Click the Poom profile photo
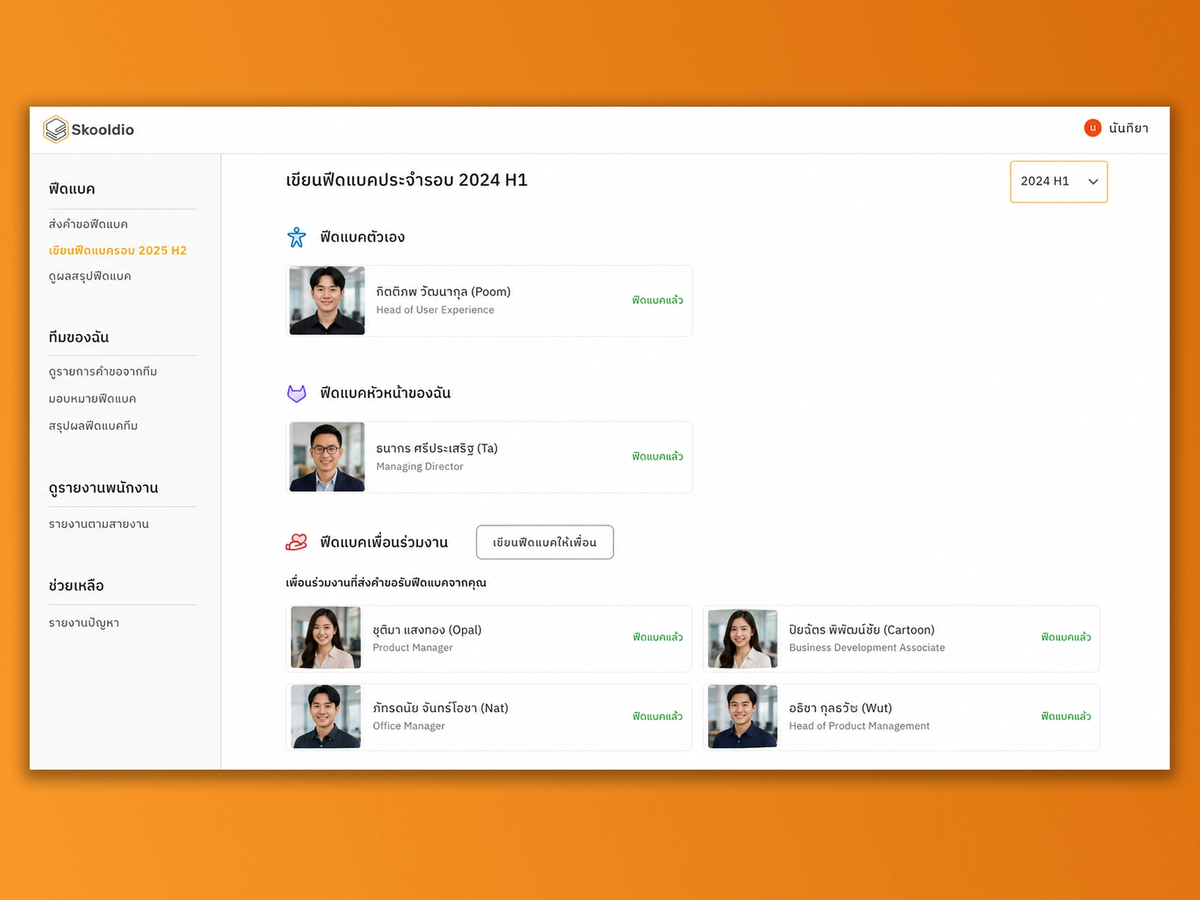The image size is (1200, 900). (327, 300)
